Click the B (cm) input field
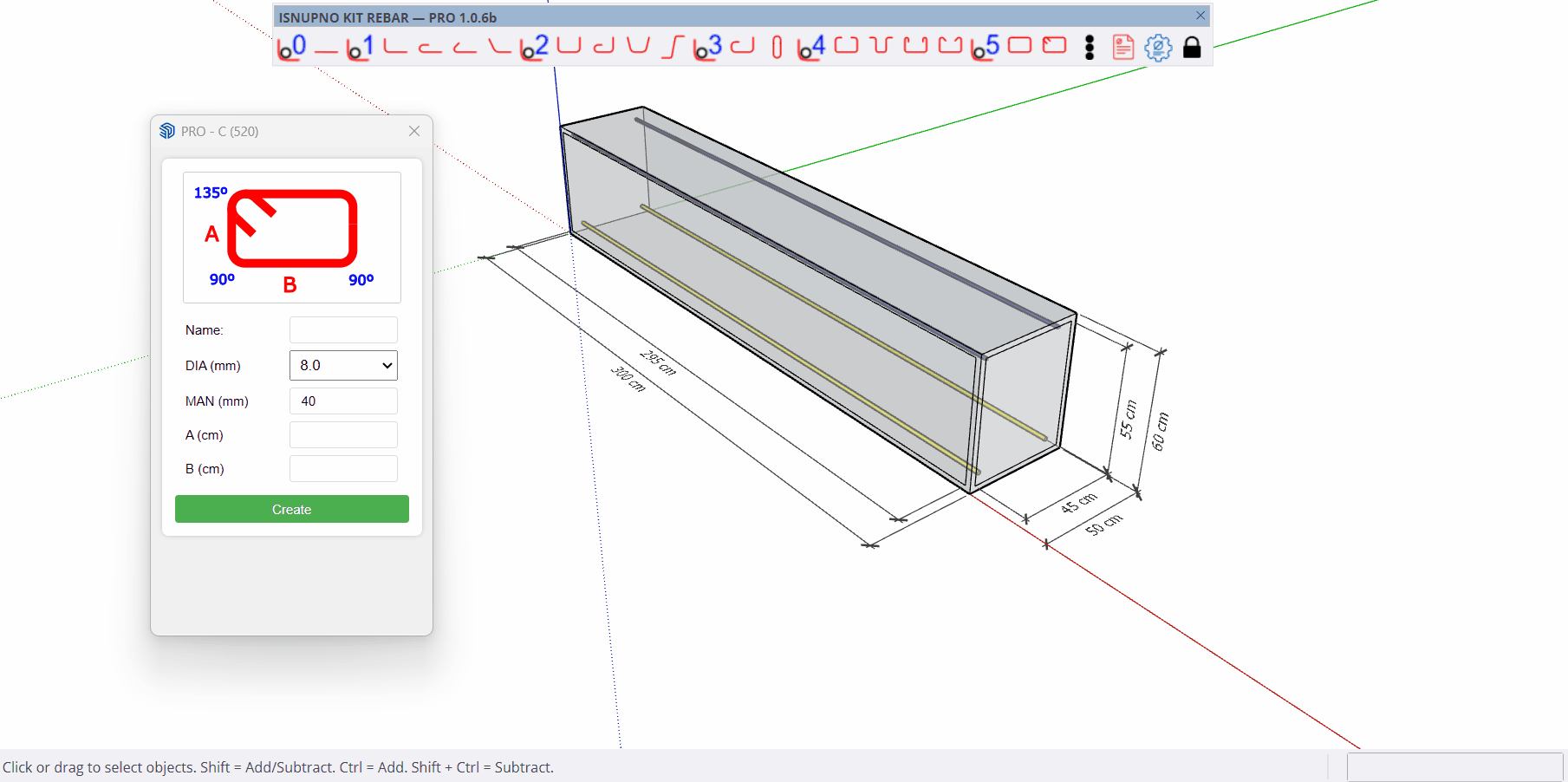1568x782 pixels. click(x=343, y=469)
